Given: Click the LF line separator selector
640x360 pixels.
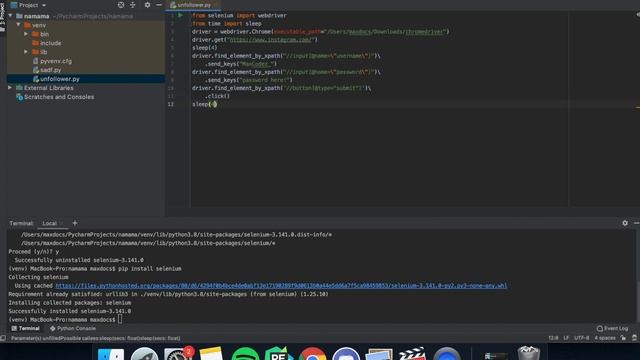Looking at the screenshot, I should pyautogui.click(x=566, y=338).
